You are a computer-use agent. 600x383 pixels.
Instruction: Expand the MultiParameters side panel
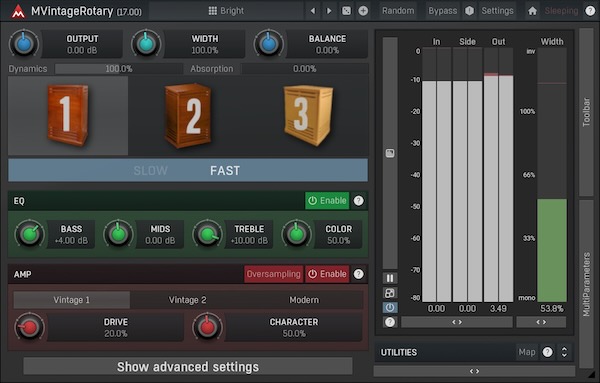point(586,284)
